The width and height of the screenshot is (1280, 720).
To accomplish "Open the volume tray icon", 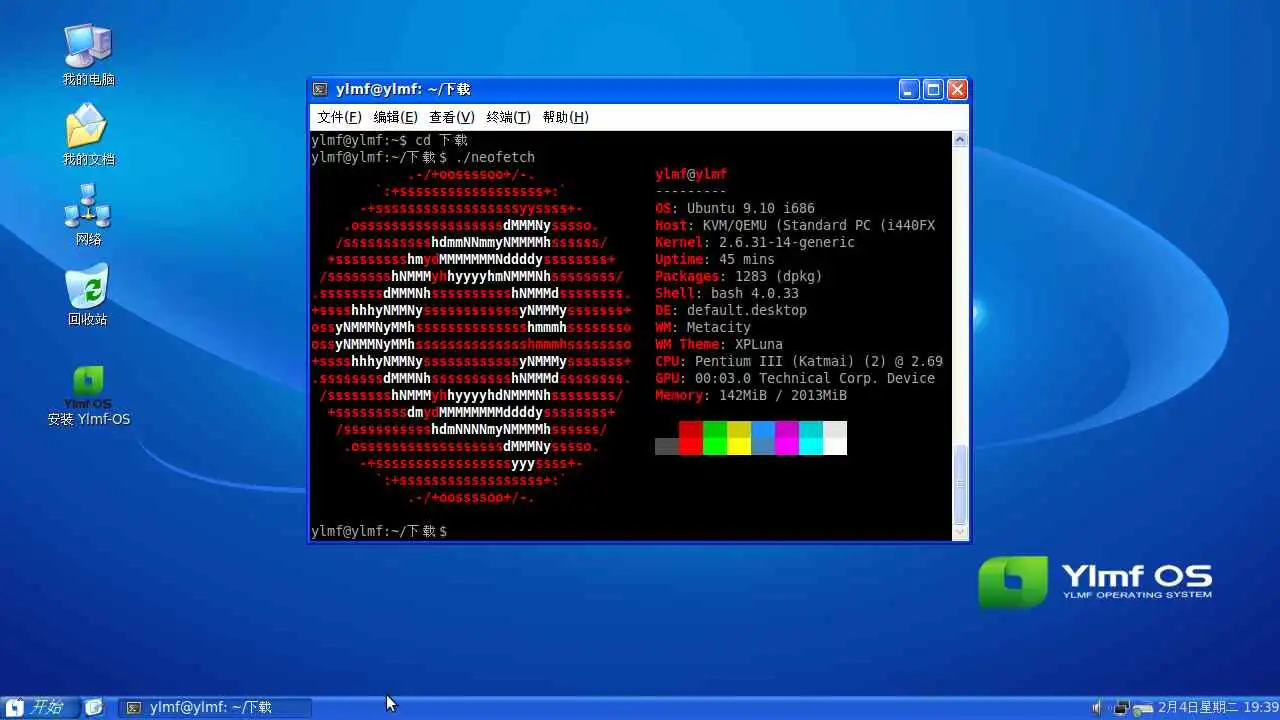I will pos(1098,707).
